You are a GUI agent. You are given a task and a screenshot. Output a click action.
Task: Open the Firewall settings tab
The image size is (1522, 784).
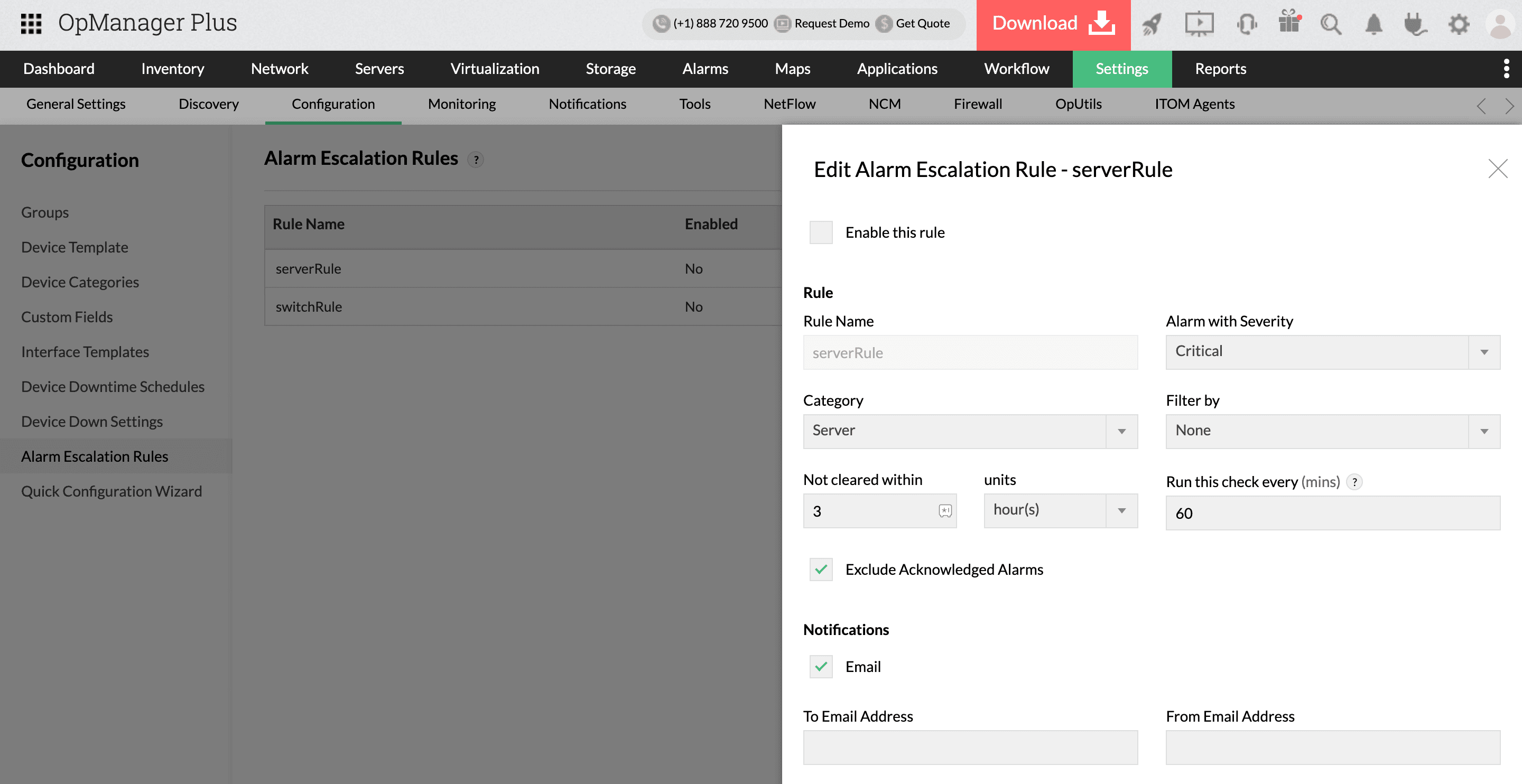[977, 105]
